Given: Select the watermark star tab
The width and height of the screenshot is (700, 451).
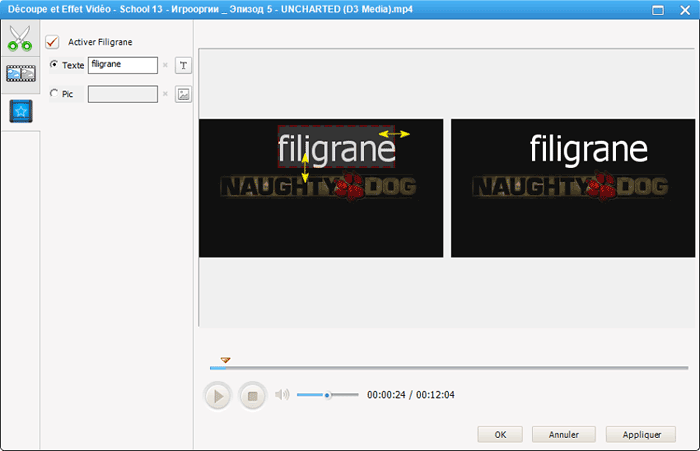Looking at the screenshot, I should 21,111.
